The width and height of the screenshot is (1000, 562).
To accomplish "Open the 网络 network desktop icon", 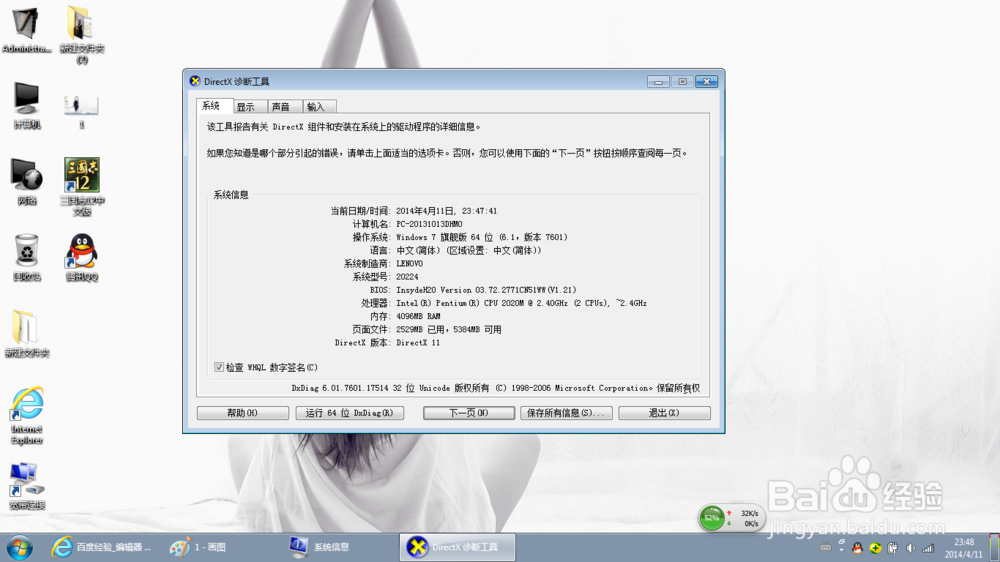I will tap(27, 182).
